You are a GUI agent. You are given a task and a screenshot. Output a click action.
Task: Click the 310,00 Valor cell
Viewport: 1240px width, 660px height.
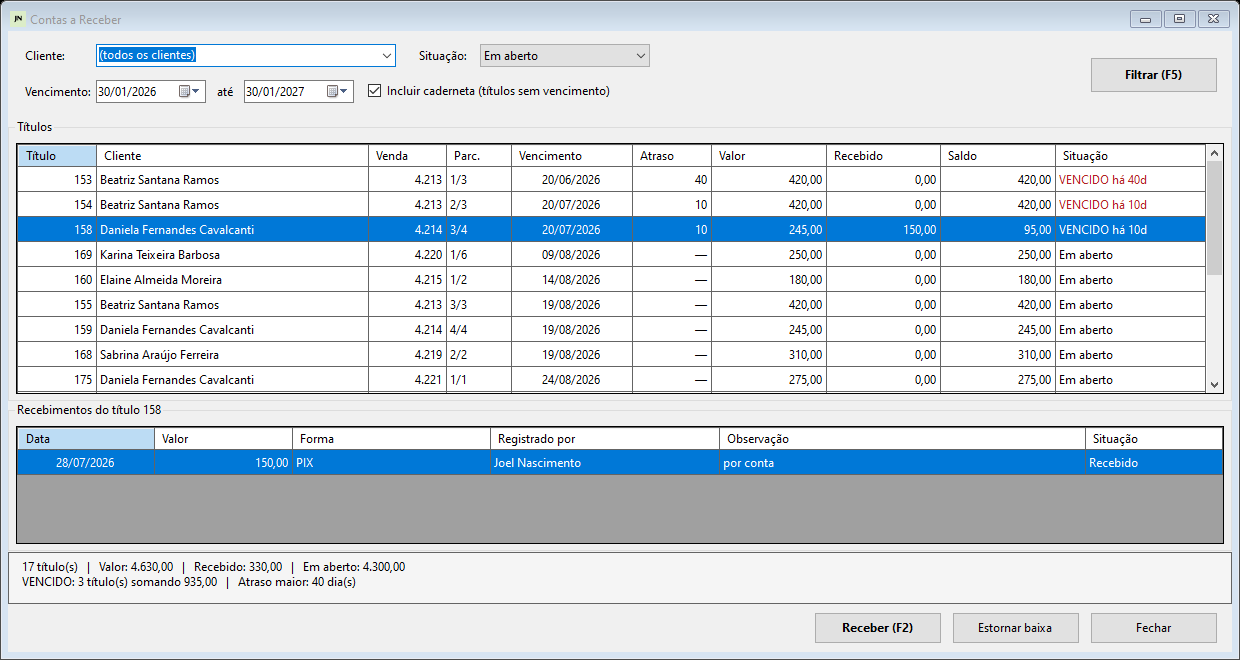click(769, 355)
